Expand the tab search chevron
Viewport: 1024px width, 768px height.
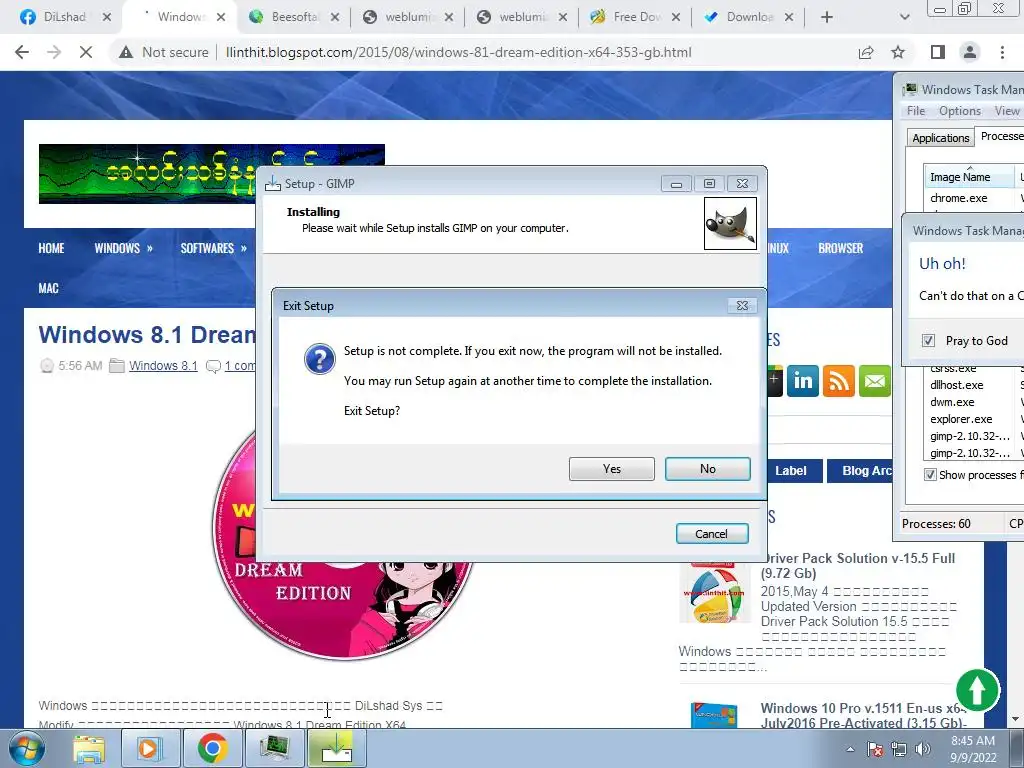pyautogui.click(x=904, y=17)
